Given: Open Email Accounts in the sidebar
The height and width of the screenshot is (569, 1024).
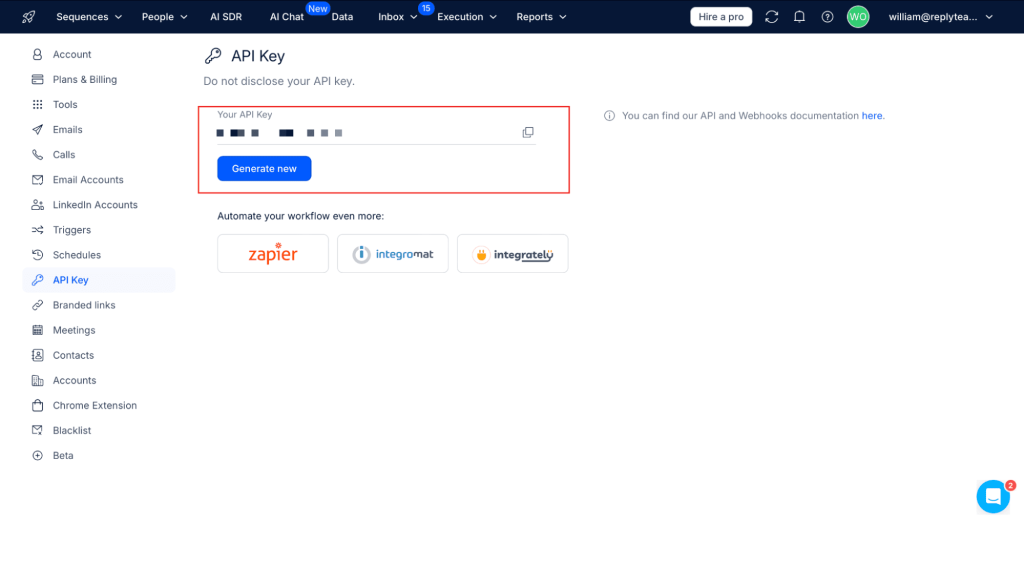Looking at the screenshot, I should pos(88,180).
